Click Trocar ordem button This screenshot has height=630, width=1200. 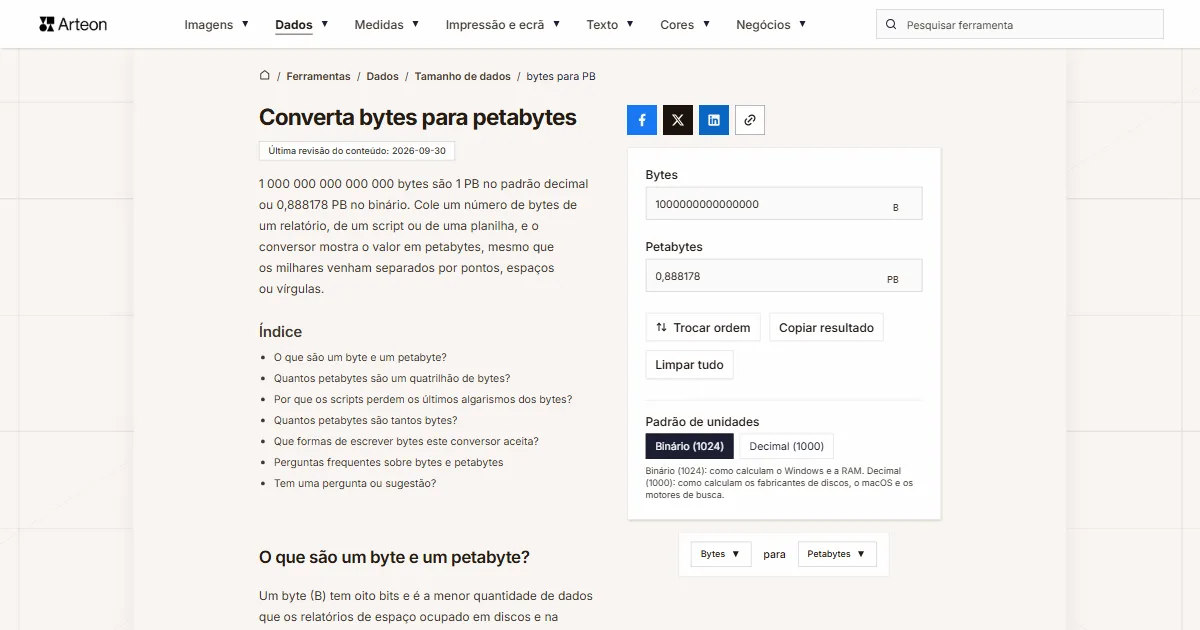coord(703,328)
